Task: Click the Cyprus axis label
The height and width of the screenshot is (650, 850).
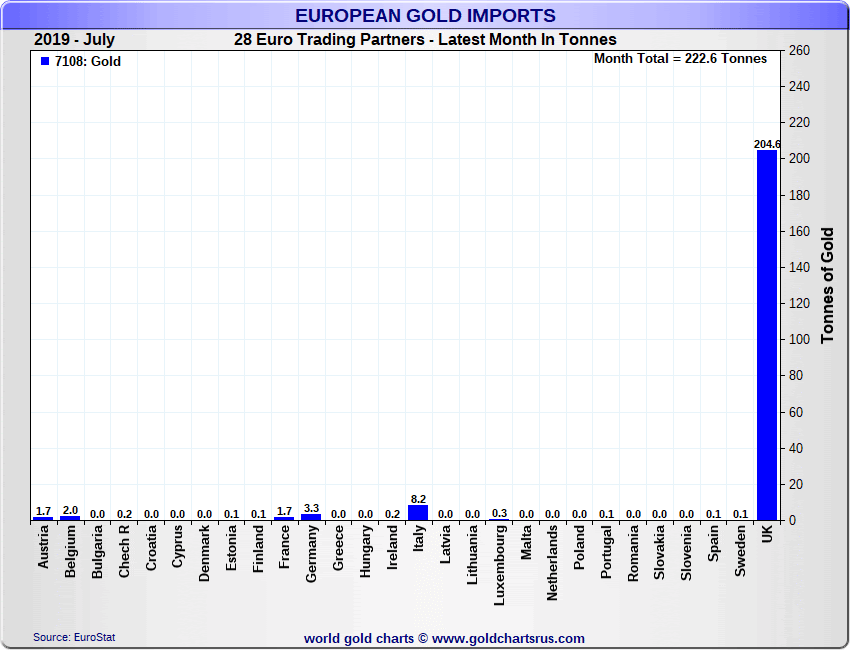Action: pyautogui.click(x=177, y=546)
